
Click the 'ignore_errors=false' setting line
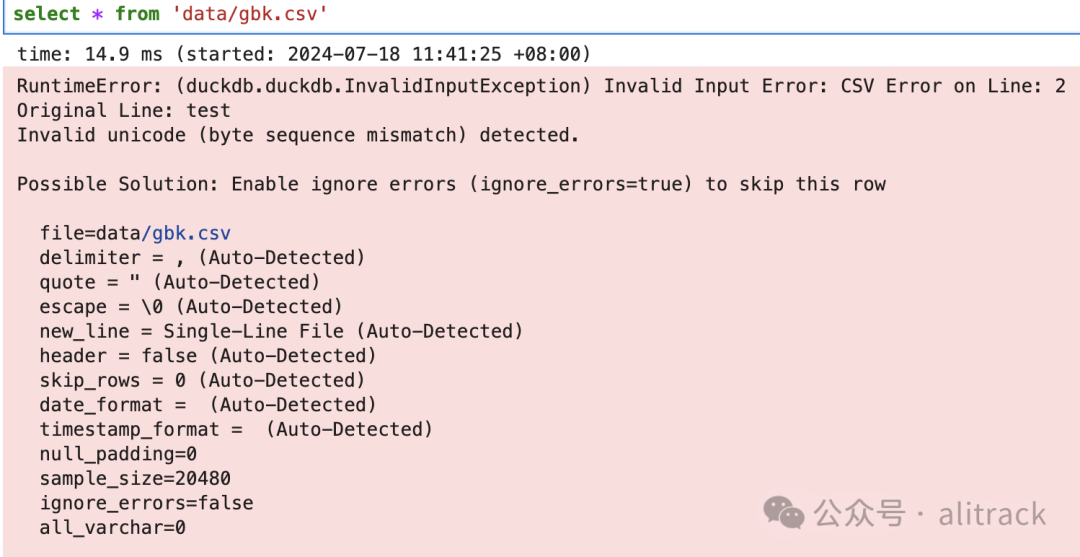click(x=146, y=503)
